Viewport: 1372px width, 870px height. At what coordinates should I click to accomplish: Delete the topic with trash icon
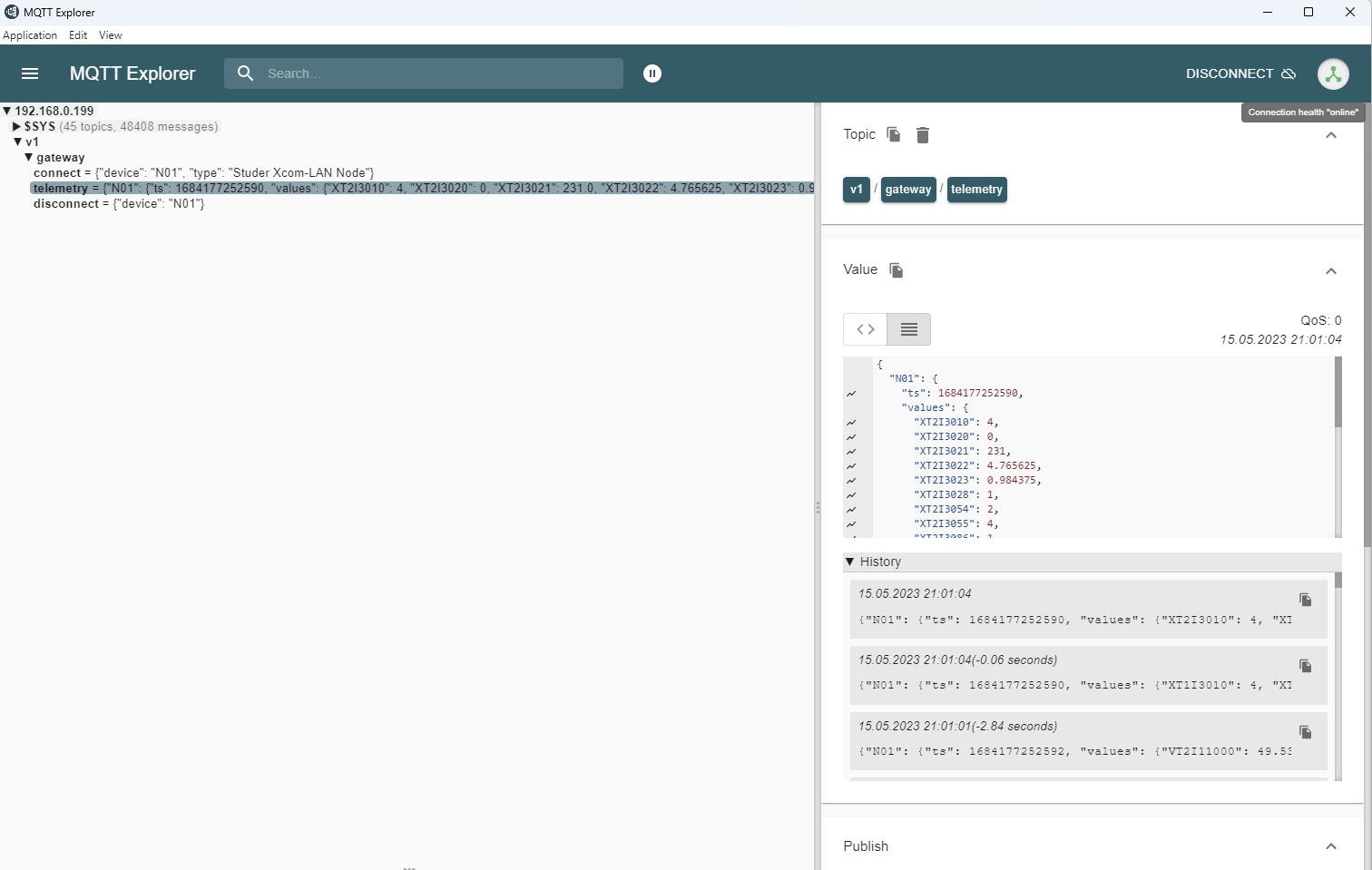923,135
